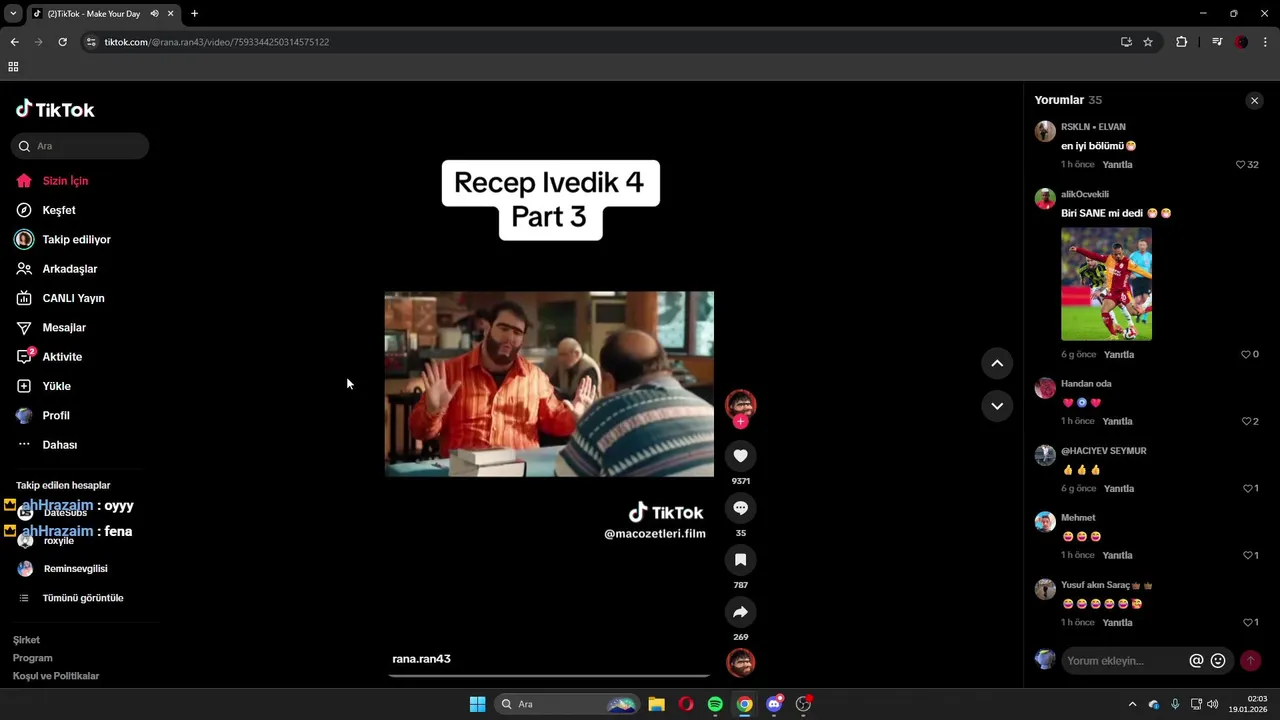
Task: Close the Yorumlar comments panel
Action: click(1254, 100)
